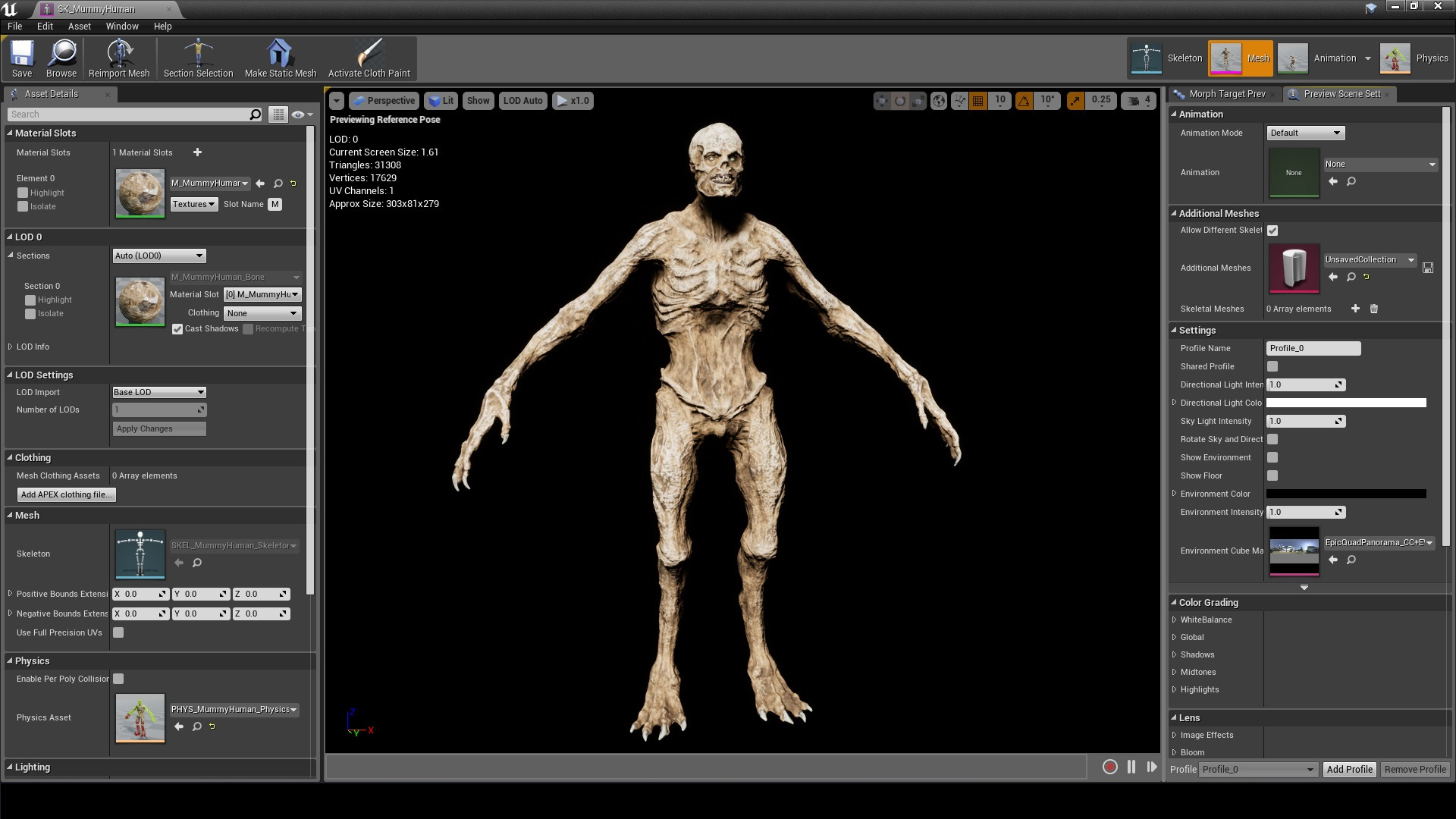Enable Per Poly Collision checkbox
Image resolution: width=1456 pixels, height=819 pixels.
pos(118,679)
